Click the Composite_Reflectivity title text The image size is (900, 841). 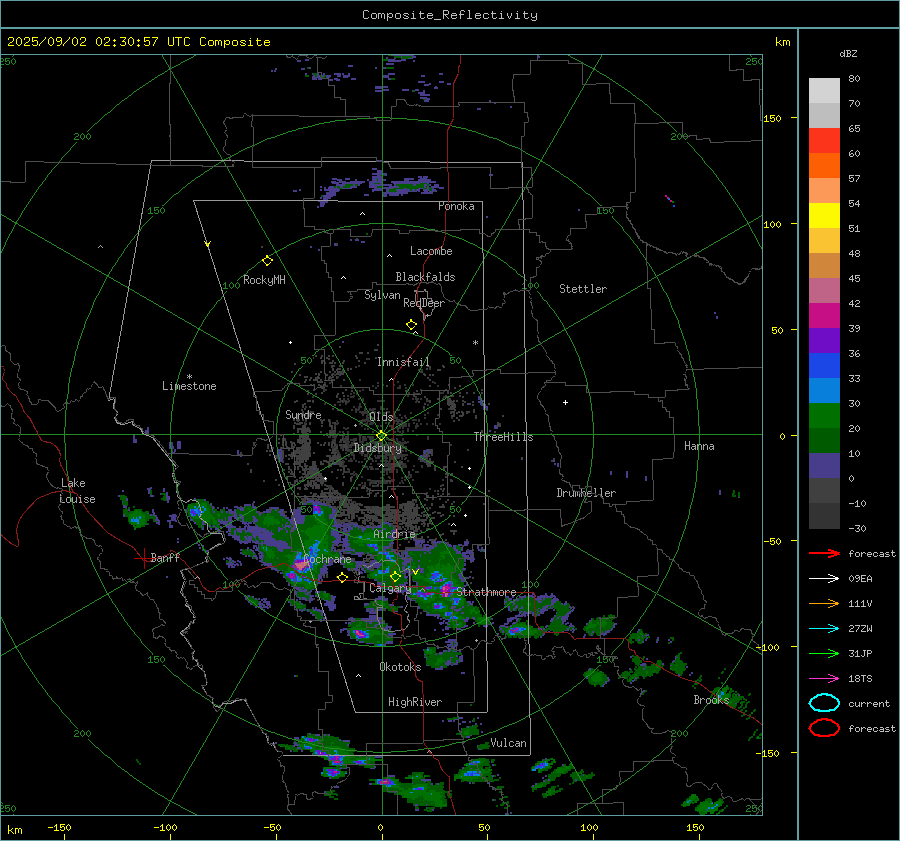[449, 15]
